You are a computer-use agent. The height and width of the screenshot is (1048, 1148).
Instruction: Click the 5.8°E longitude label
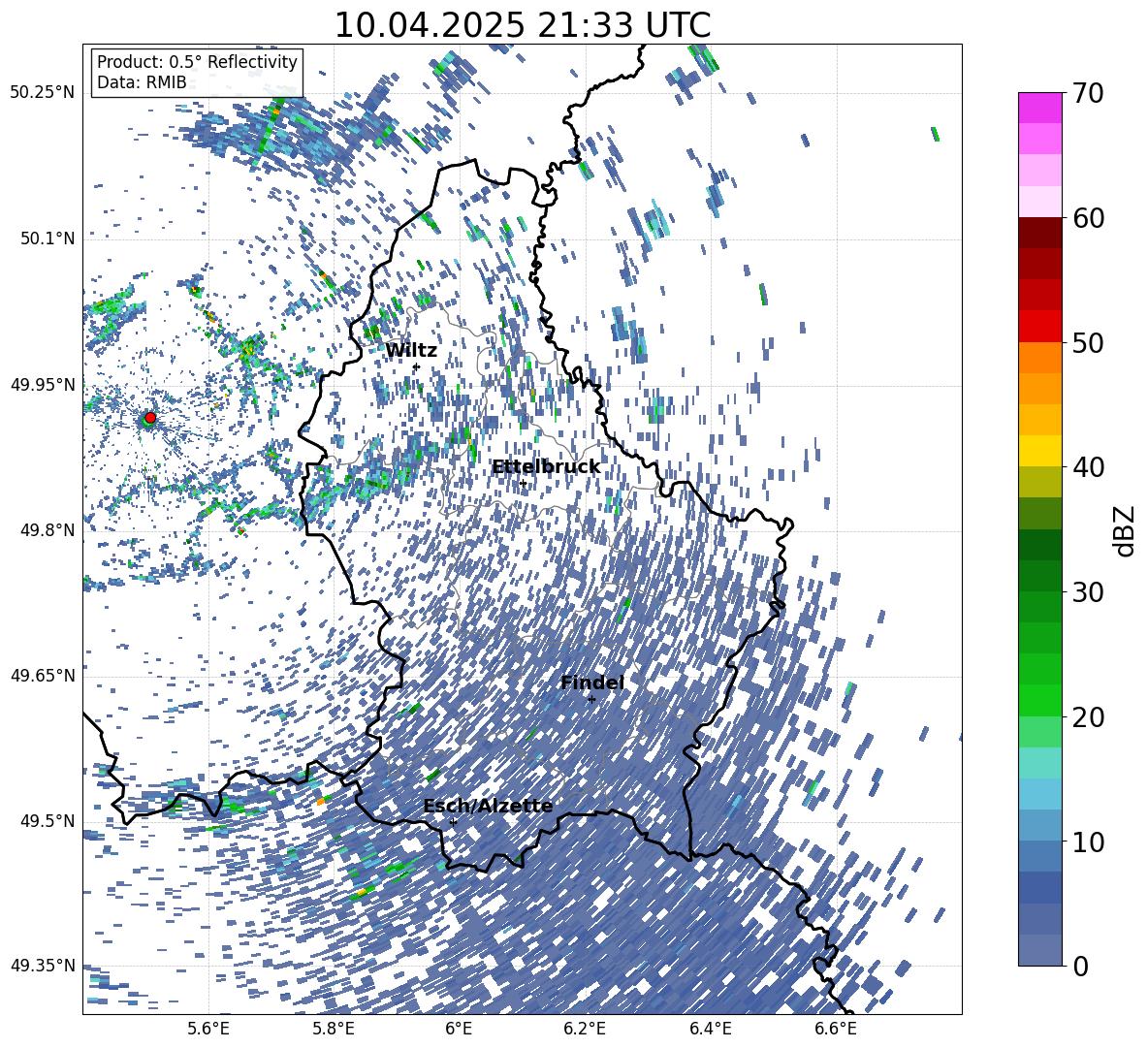(334, 1029)
